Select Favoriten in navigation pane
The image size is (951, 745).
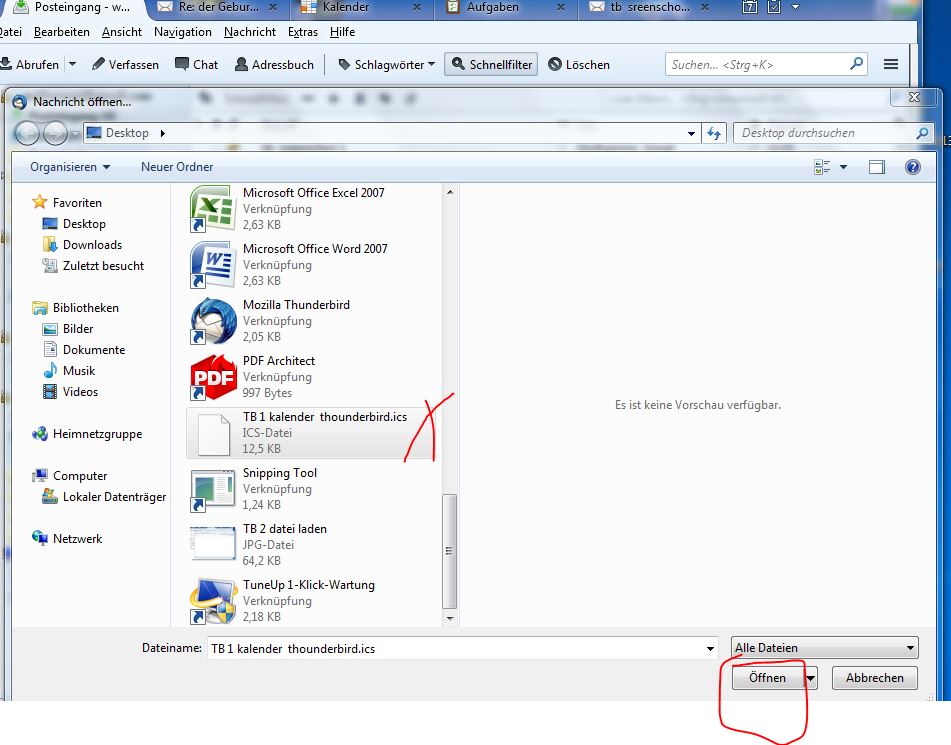pyautogui.click(x=67, y=203)
